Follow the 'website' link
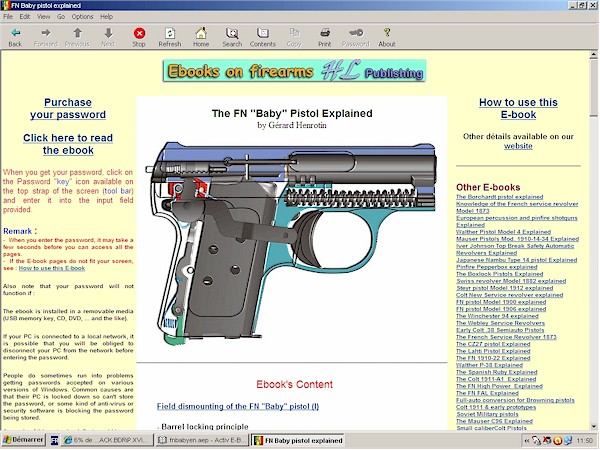The width and height of the screenshot is (600, 450). pos(518,146)
